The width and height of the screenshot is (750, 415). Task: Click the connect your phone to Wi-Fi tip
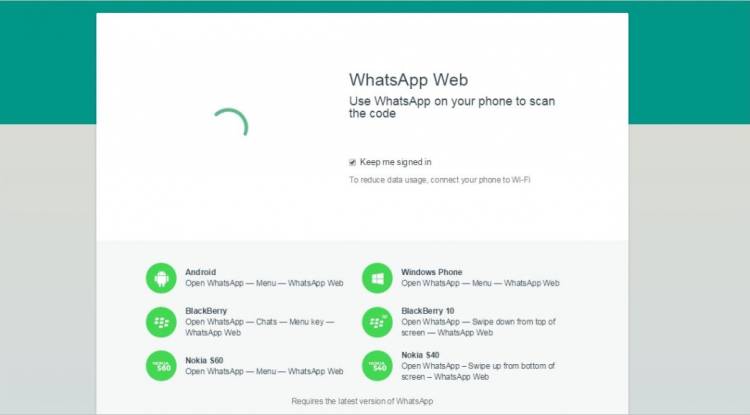[x=440, y=180]
